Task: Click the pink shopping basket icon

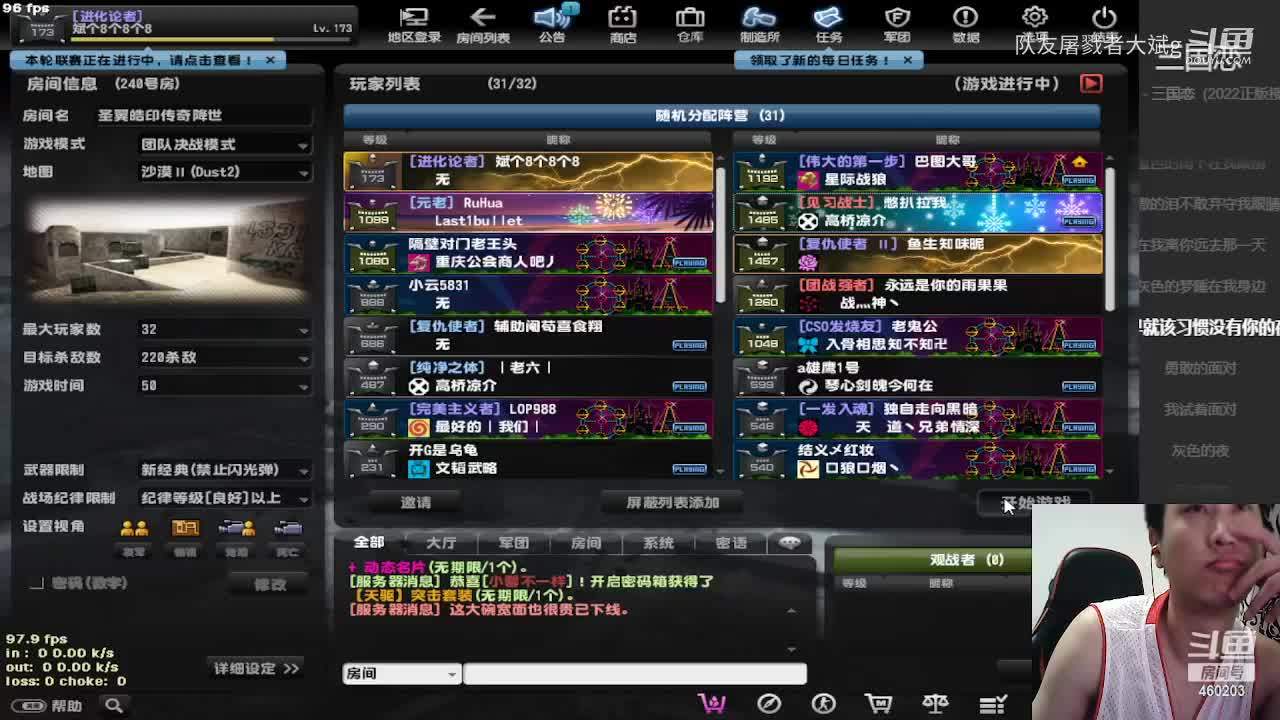Action: click(x=712, y=704)
